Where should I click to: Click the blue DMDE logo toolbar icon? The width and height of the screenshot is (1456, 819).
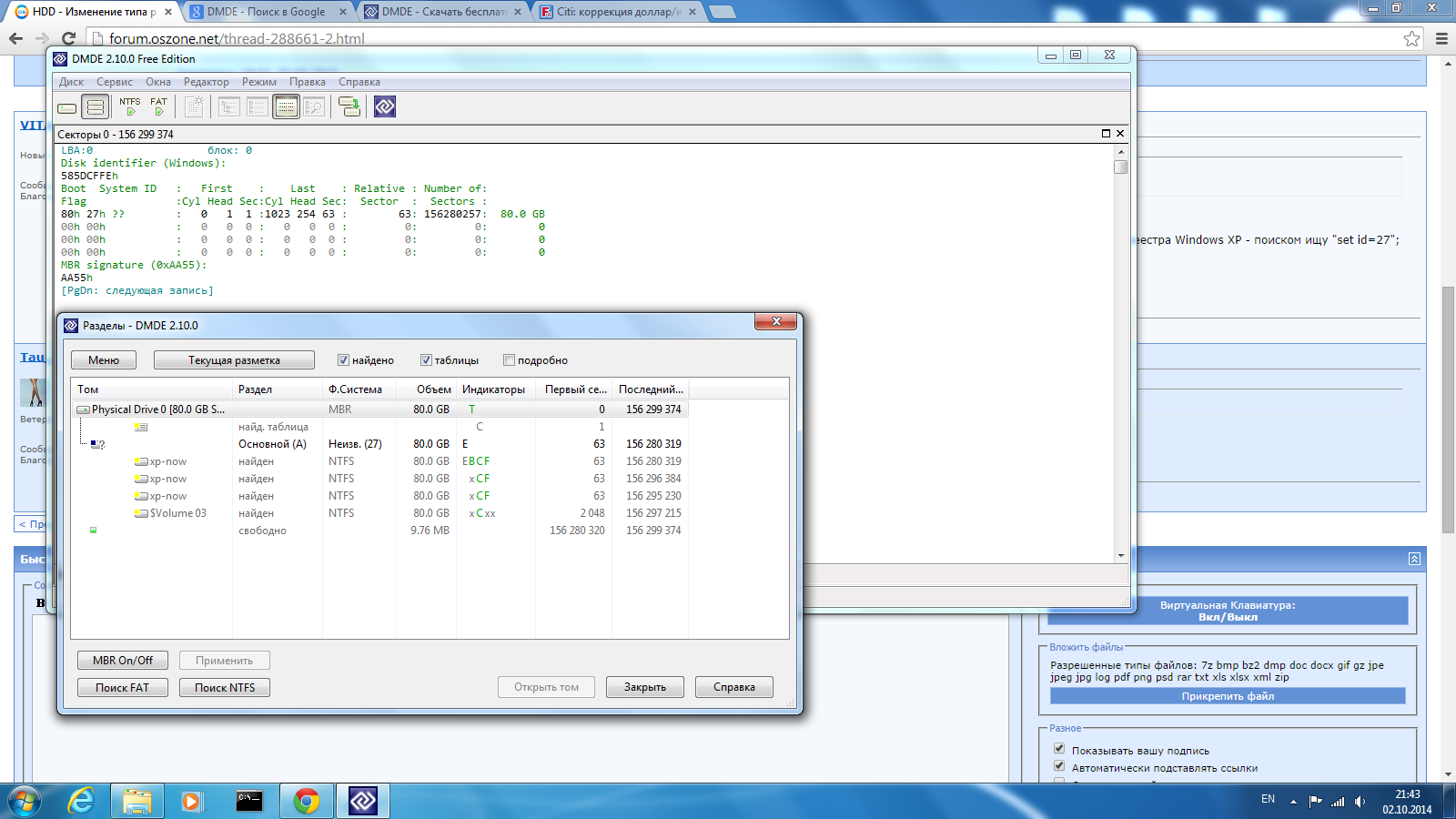[385, 107]
